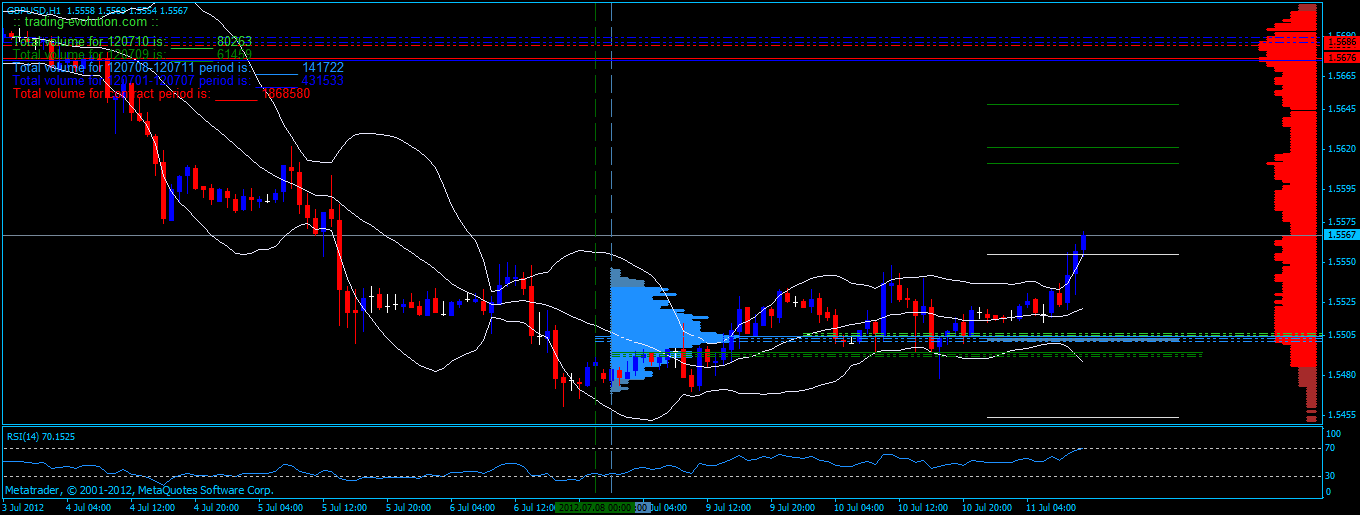Click price axis value 1.5550

point(1341,261)
